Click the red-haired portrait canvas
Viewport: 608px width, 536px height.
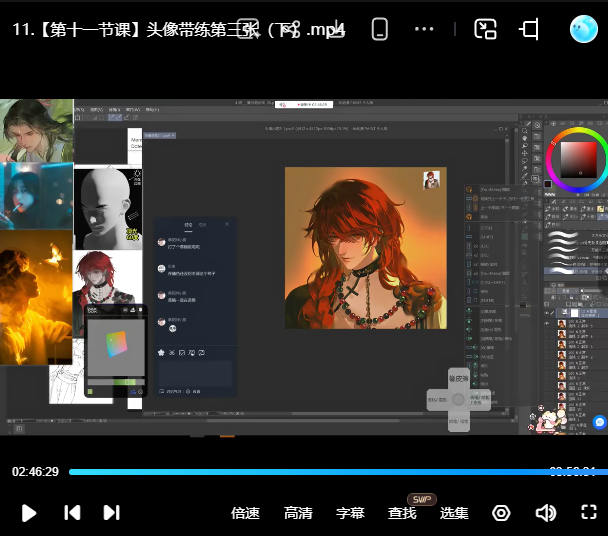point(366,248)
